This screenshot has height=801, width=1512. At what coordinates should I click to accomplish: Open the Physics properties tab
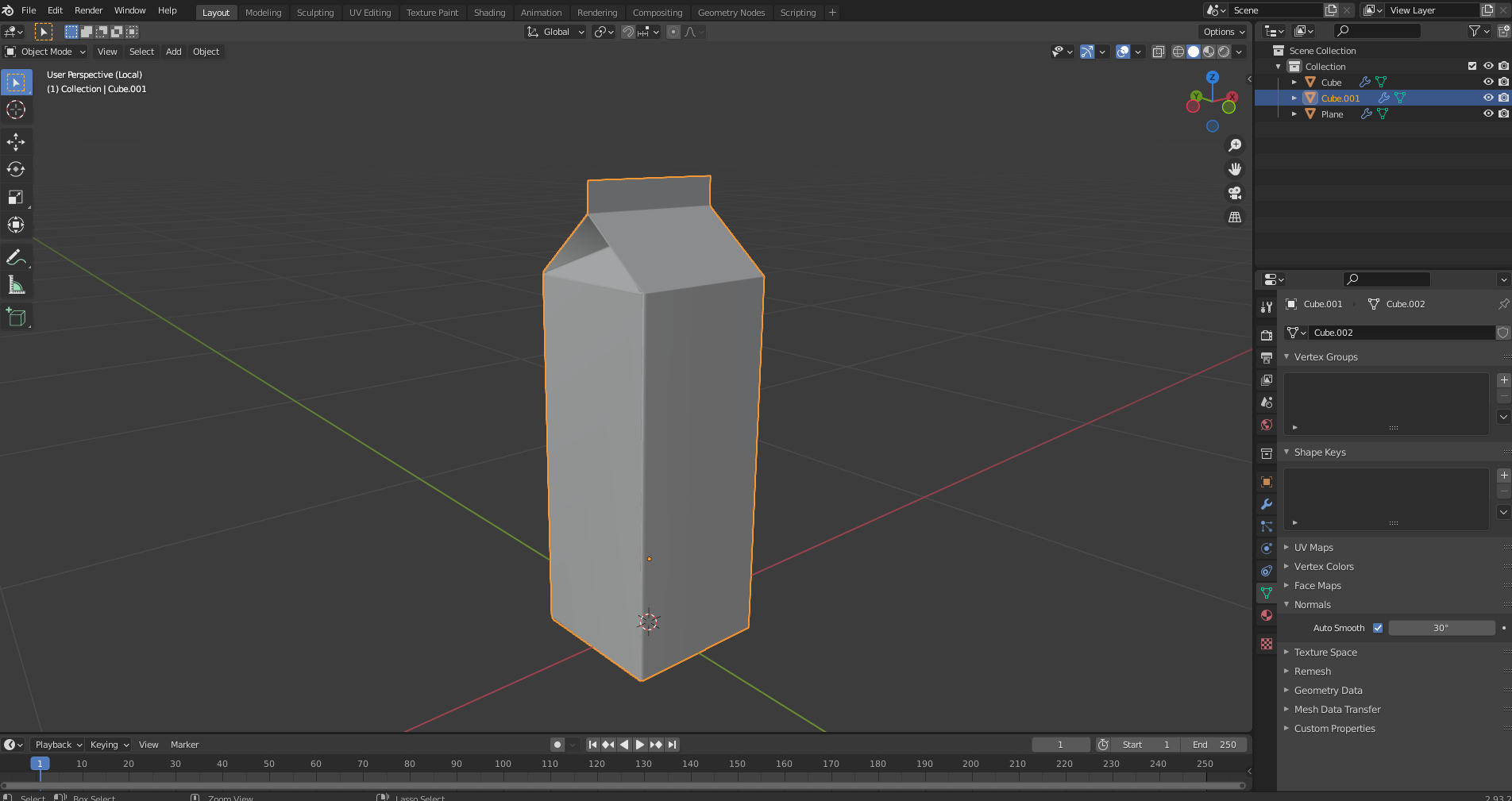(x=1267, y=549)
